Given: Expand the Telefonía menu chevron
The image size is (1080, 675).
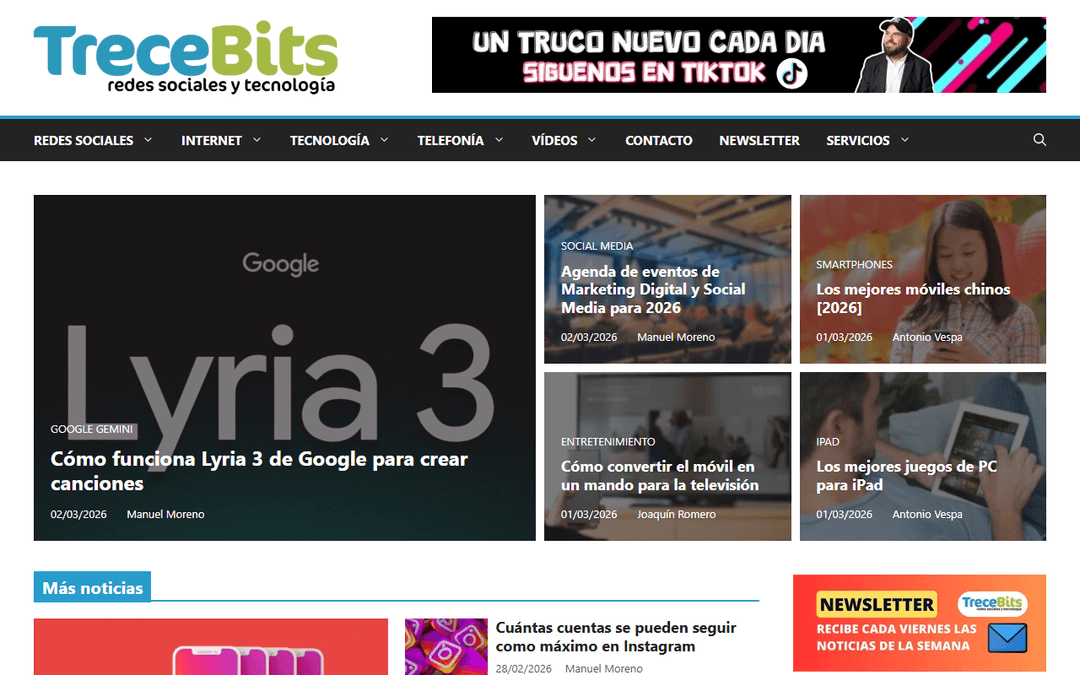Looking at the screenshot, I should tap(499, 140).
